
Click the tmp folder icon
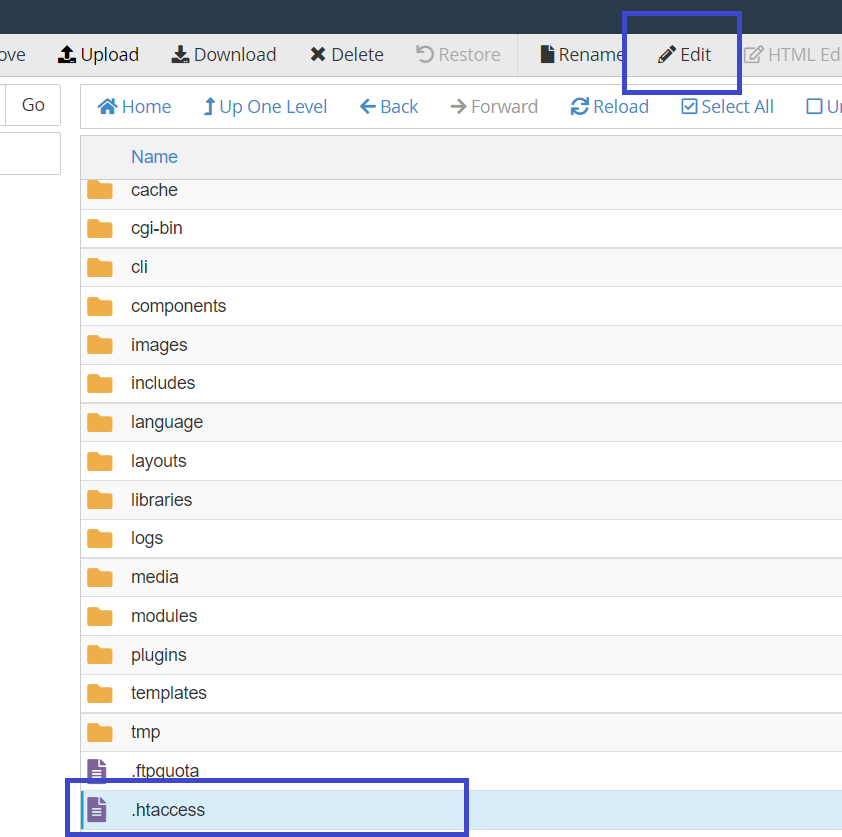[100, 732]
